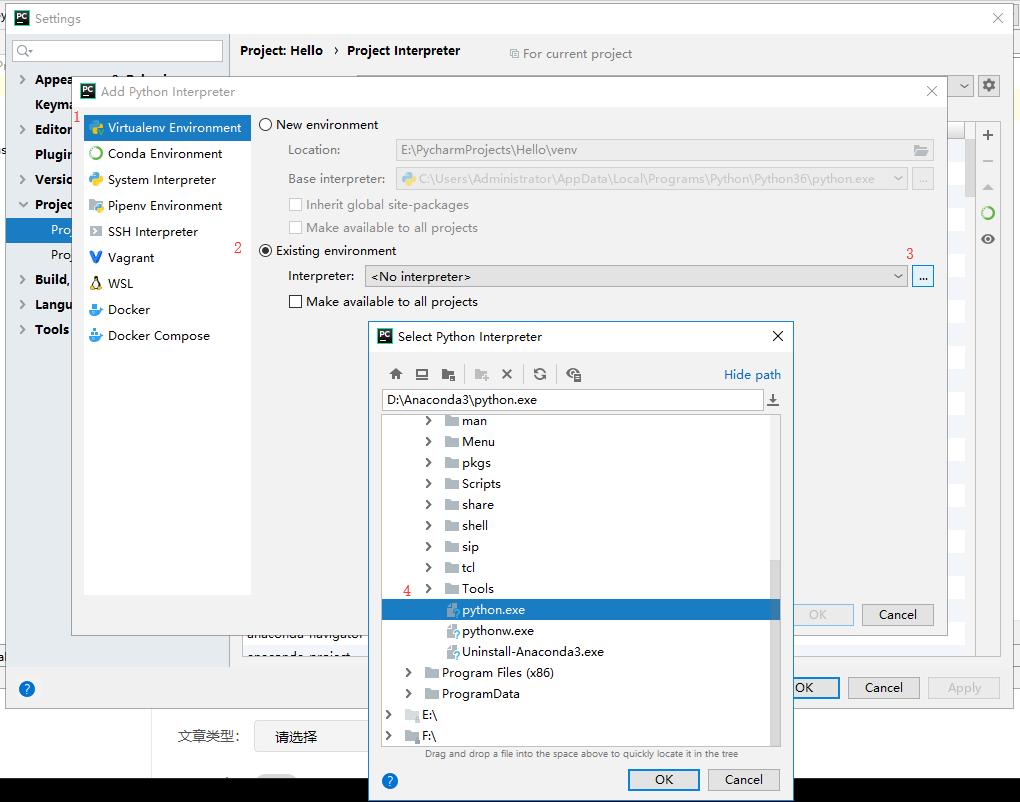Screen dimensions: 1020x802
Task: Click the new folder toolbar icon
Action: (x=481, y=374)
